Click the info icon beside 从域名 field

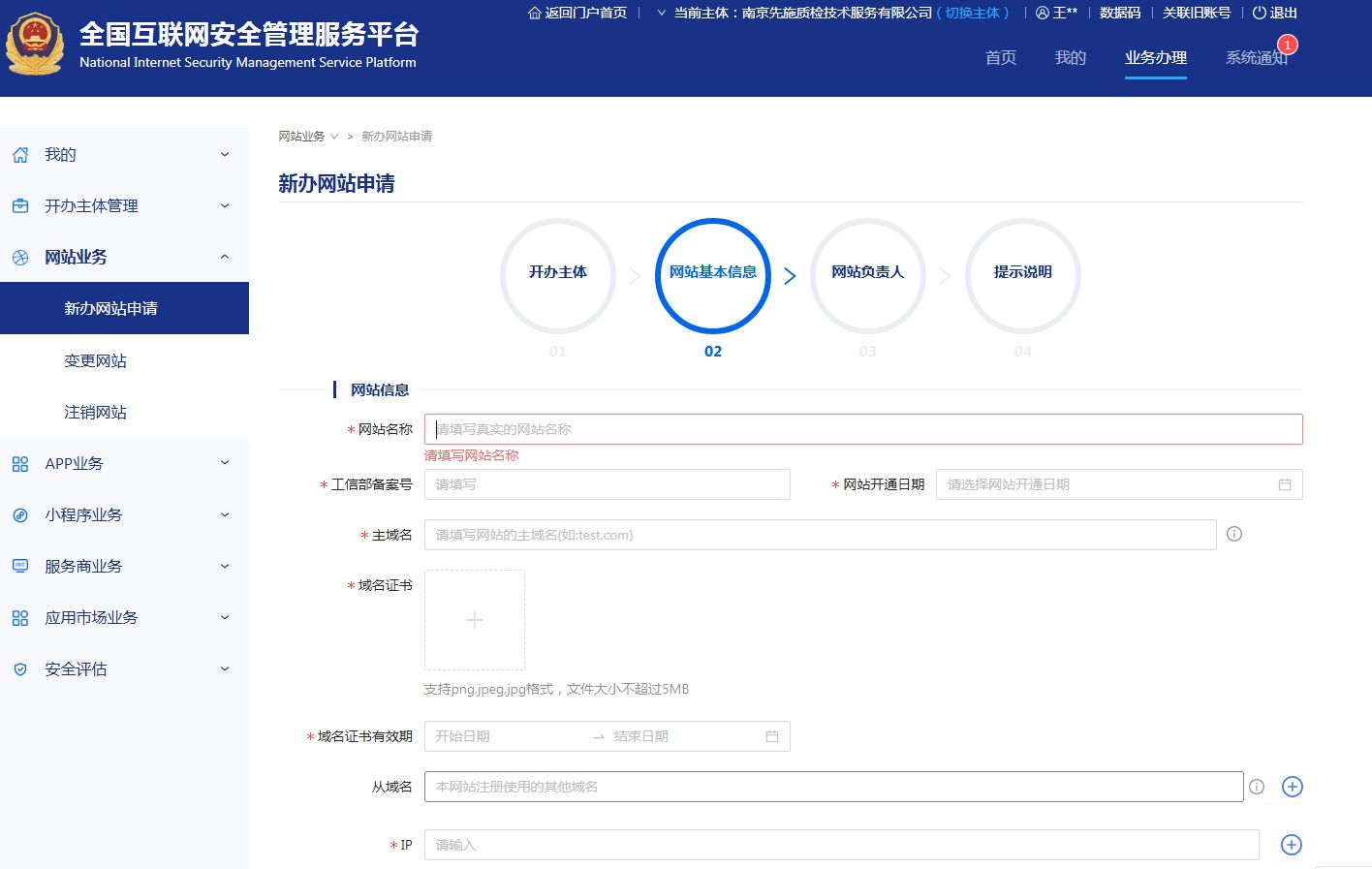[x=1257, y=787]
